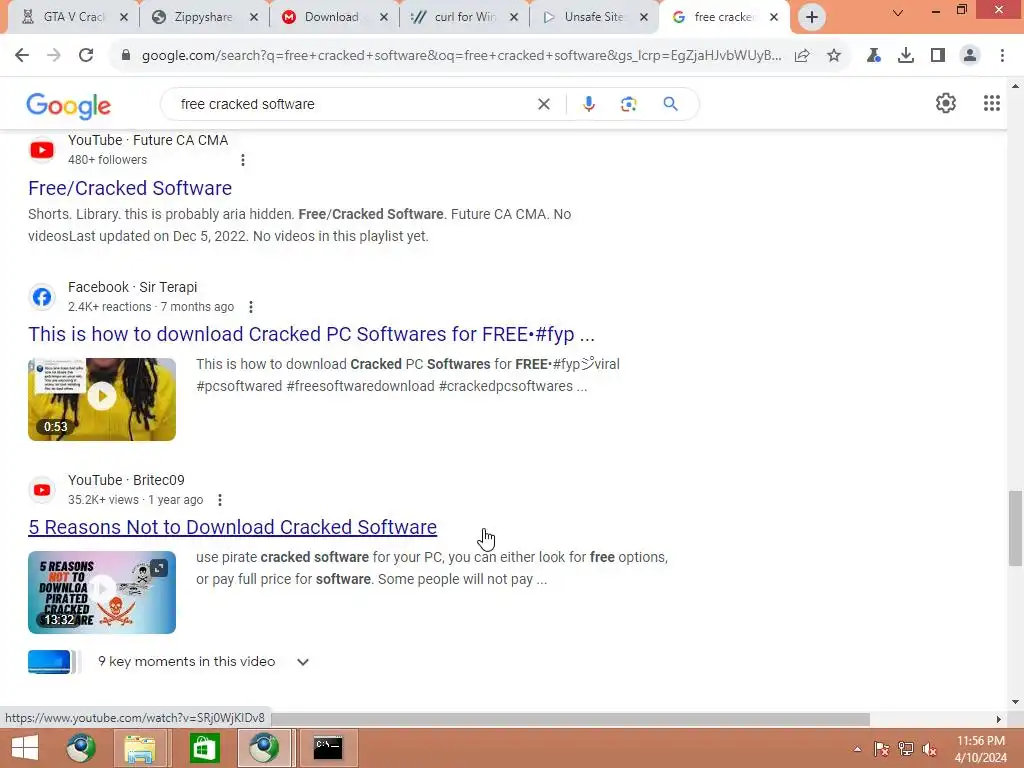Click the Google logo

click(x=69, y=106)
